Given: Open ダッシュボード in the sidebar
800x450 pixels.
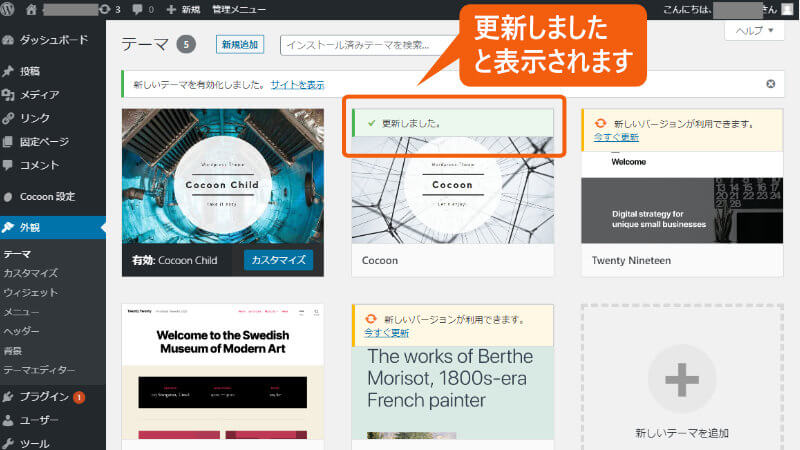Looking at the screenshot, I should (x=54, y=40).
